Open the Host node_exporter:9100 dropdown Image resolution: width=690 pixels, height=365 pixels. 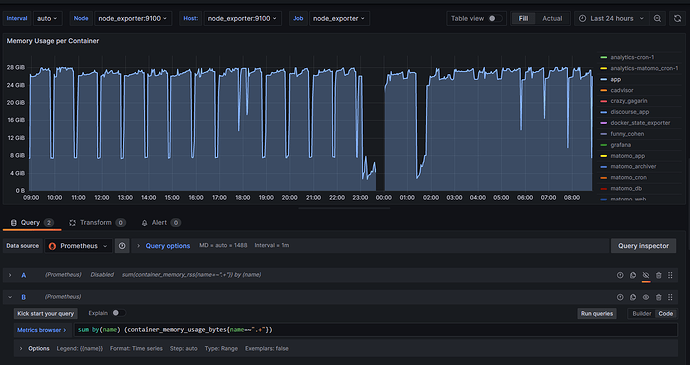click(242, 18)
